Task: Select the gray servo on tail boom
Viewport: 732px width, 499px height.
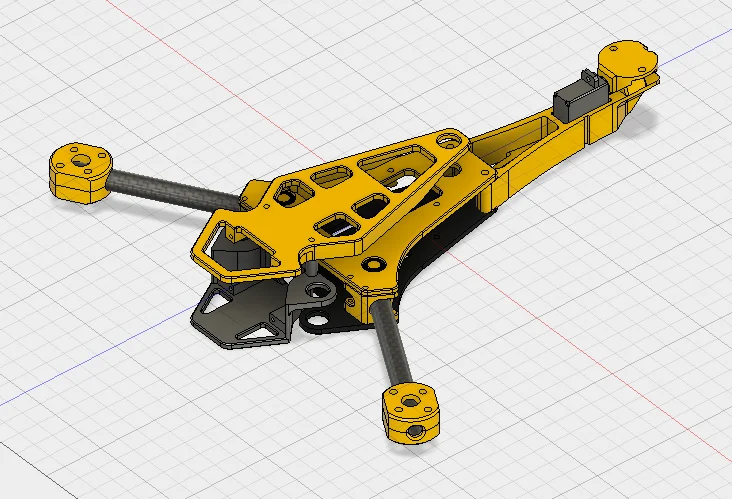Action: pyautogui.click(x=582, y=97)
